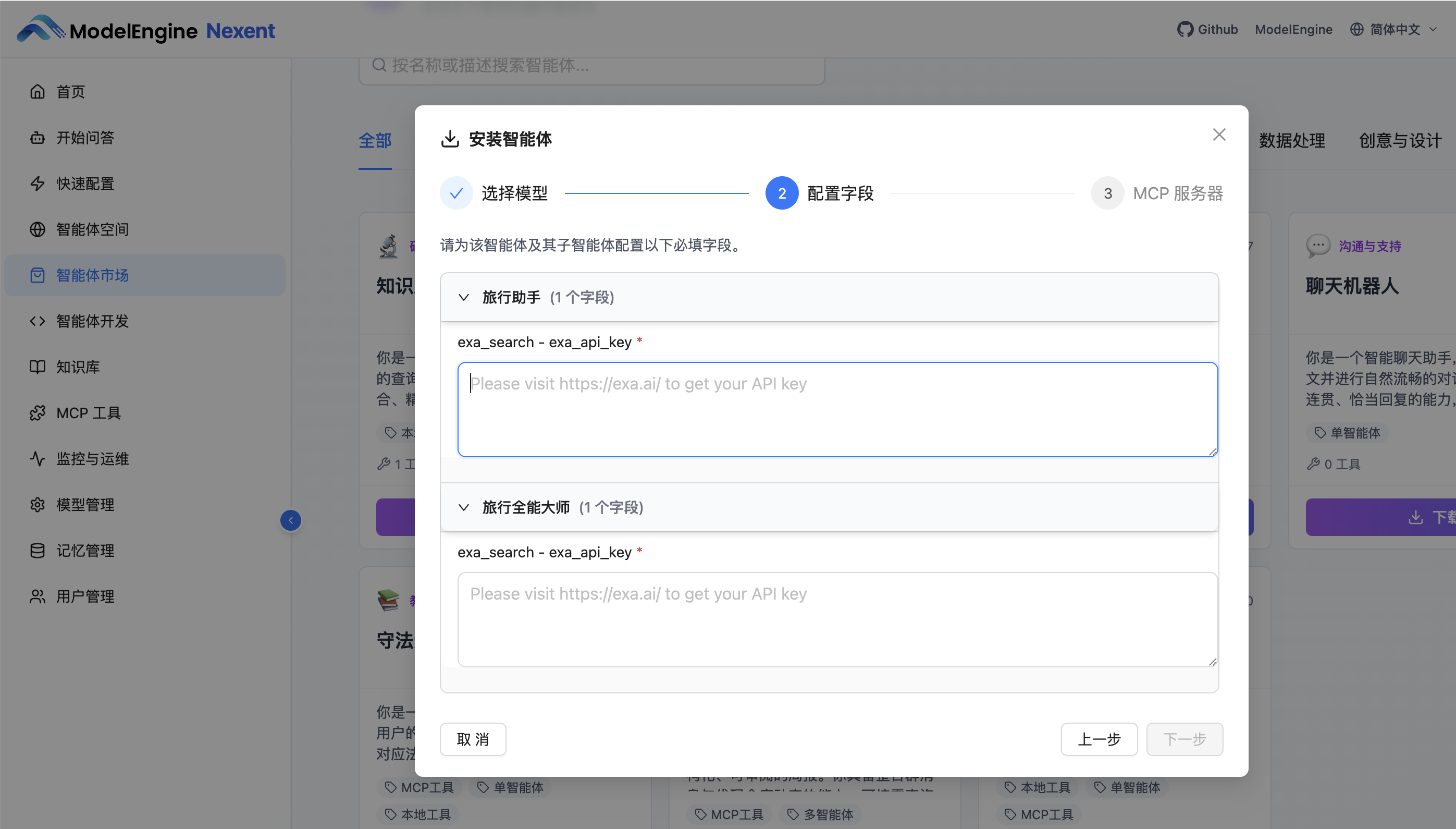Close the 安装智能体 dialog
This screenshot has width=1456, height=829.
(x=1219, y=135)
